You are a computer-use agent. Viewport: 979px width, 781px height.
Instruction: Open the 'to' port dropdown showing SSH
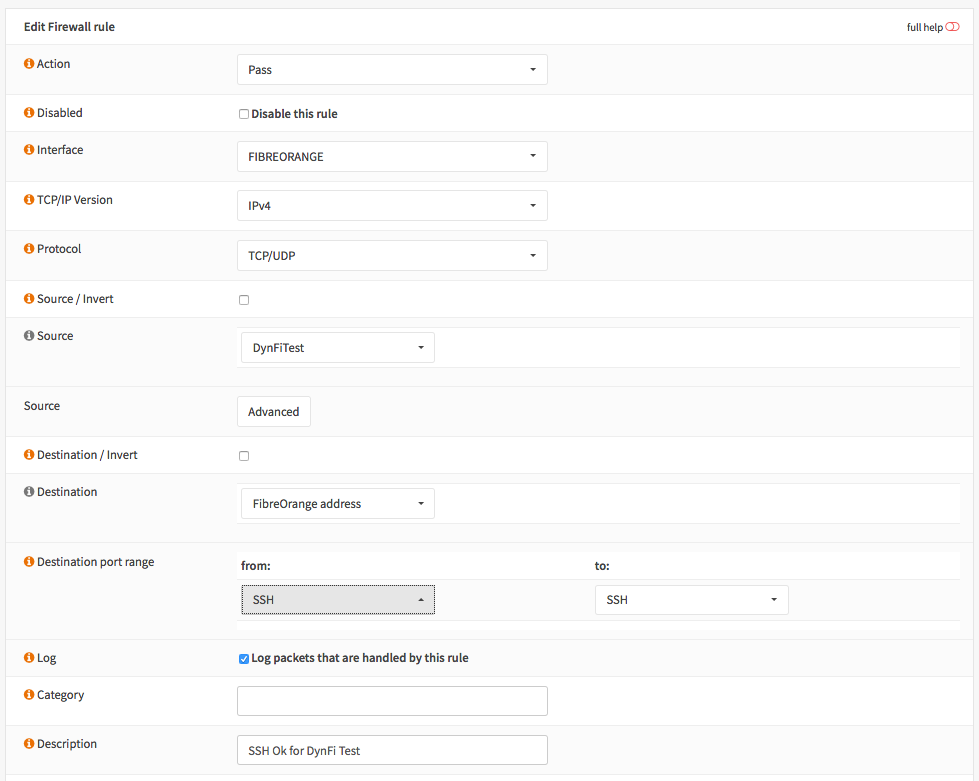[x=692, y=599]
